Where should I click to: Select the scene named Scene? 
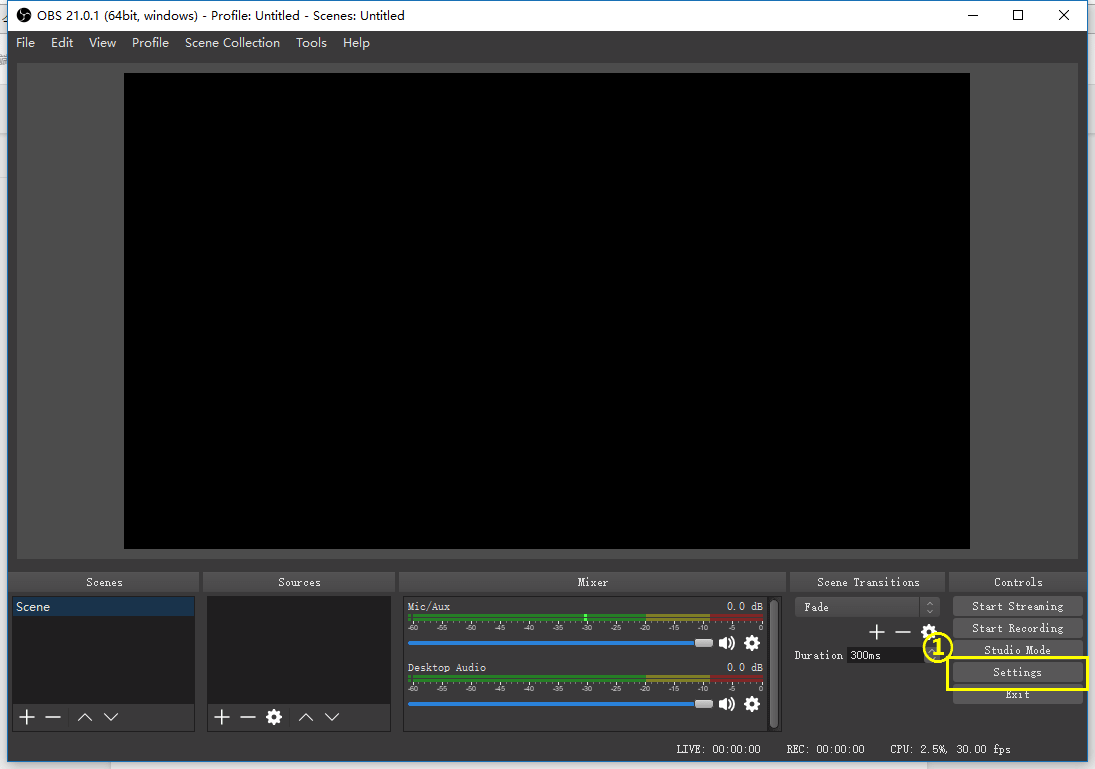click(103, 606)
